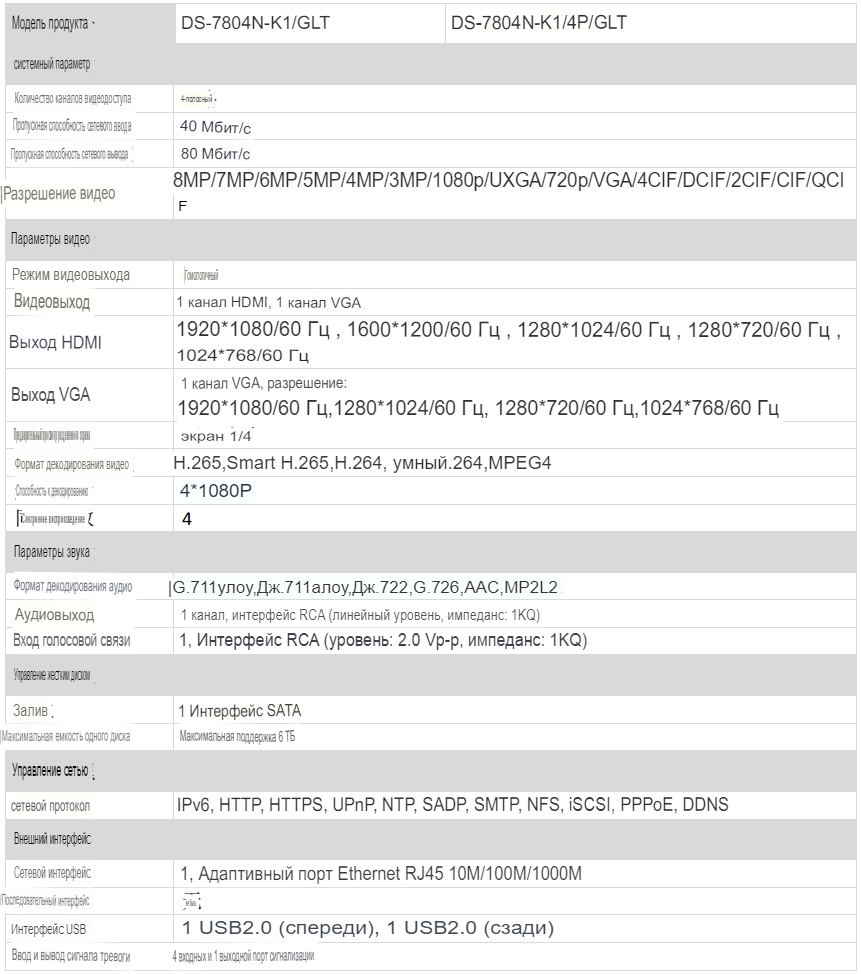
Task: Click the '1 канал HDMI, 1 канал VGA' value
Action: [268, 302]
